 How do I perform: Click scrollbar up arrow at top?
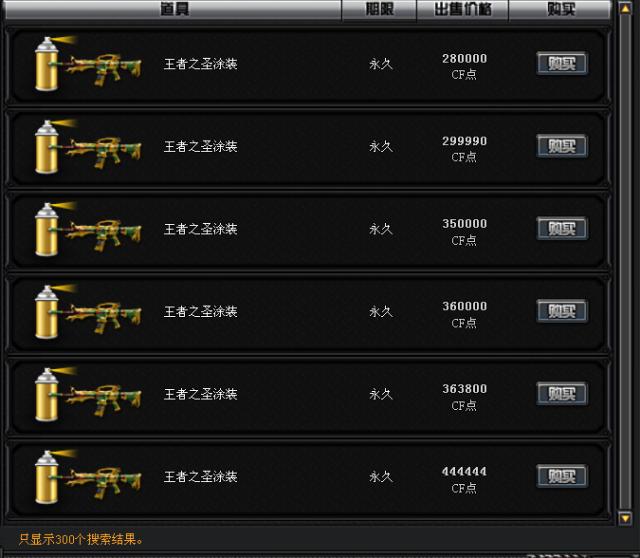pyautogui.click(x=625, y=9)
